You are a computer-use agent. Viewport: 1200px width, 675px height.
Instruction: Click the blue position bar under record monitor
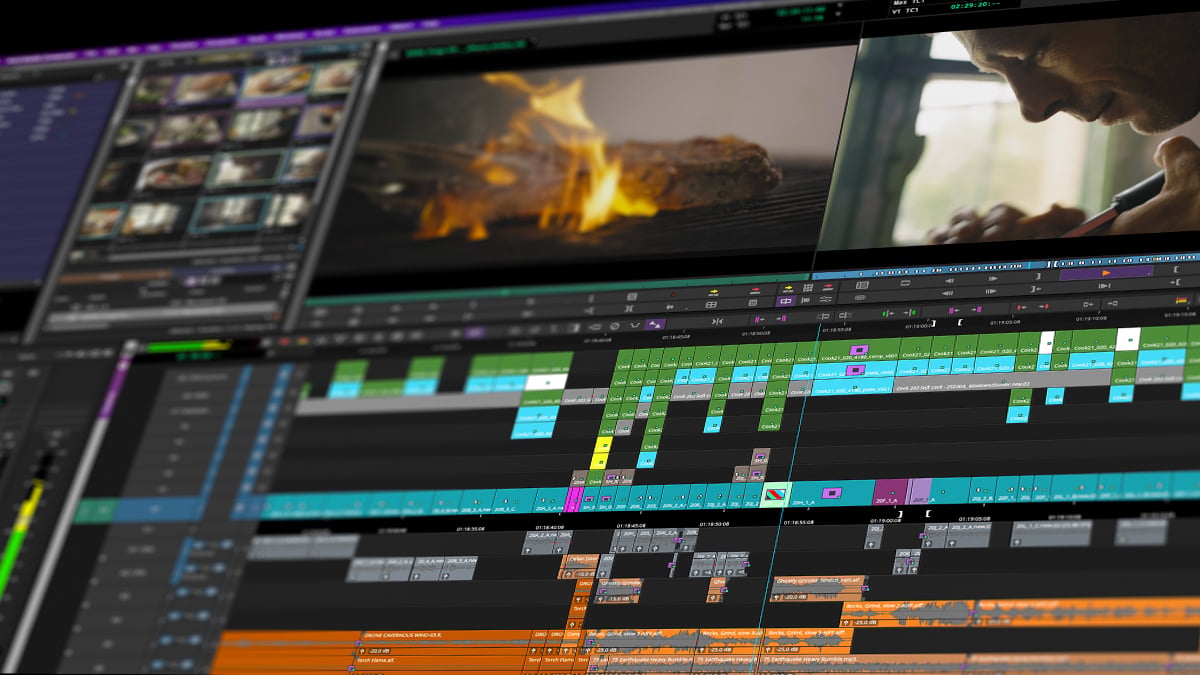coord(1005,265)
